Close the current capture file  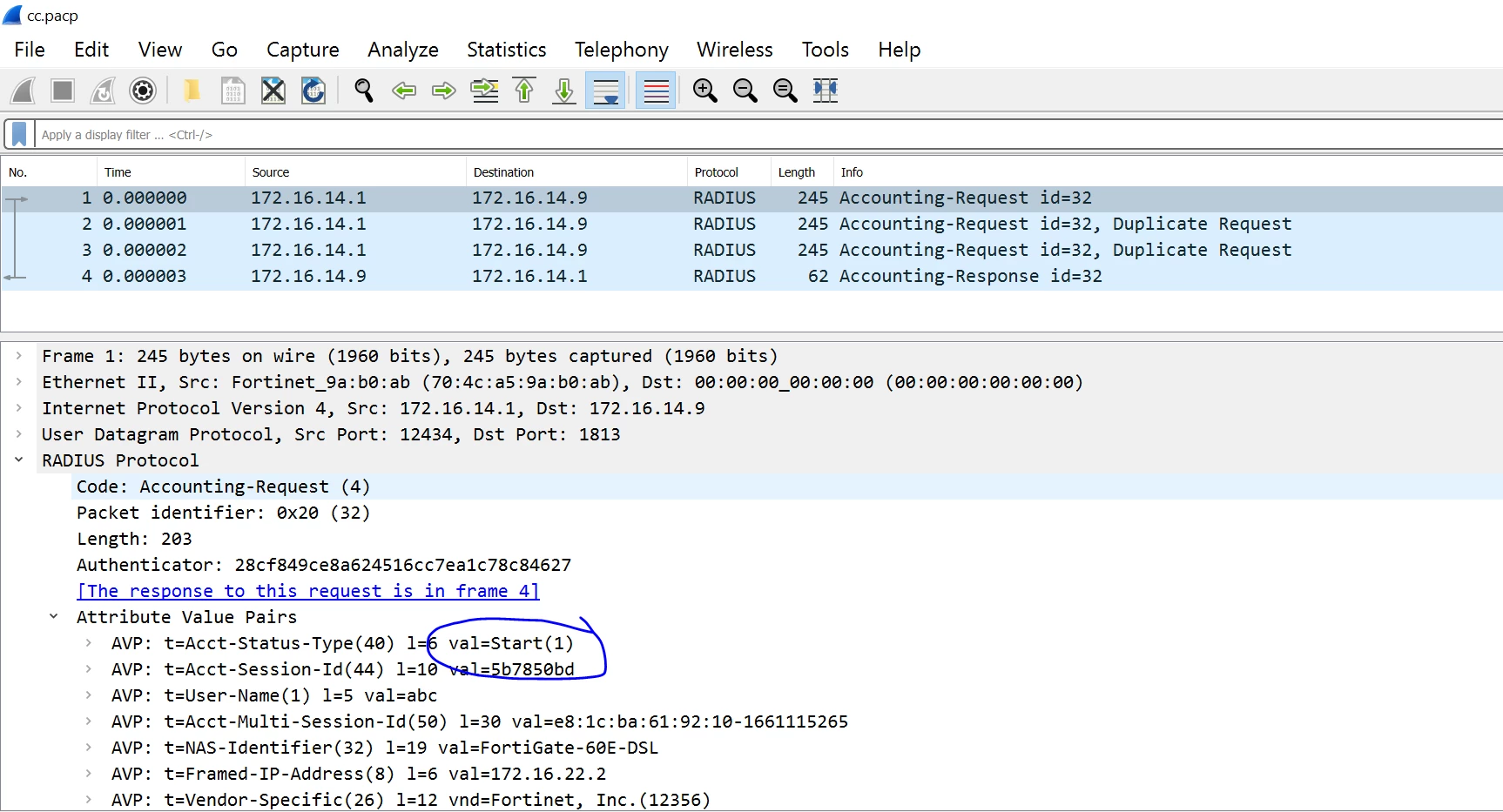[273, 91]
